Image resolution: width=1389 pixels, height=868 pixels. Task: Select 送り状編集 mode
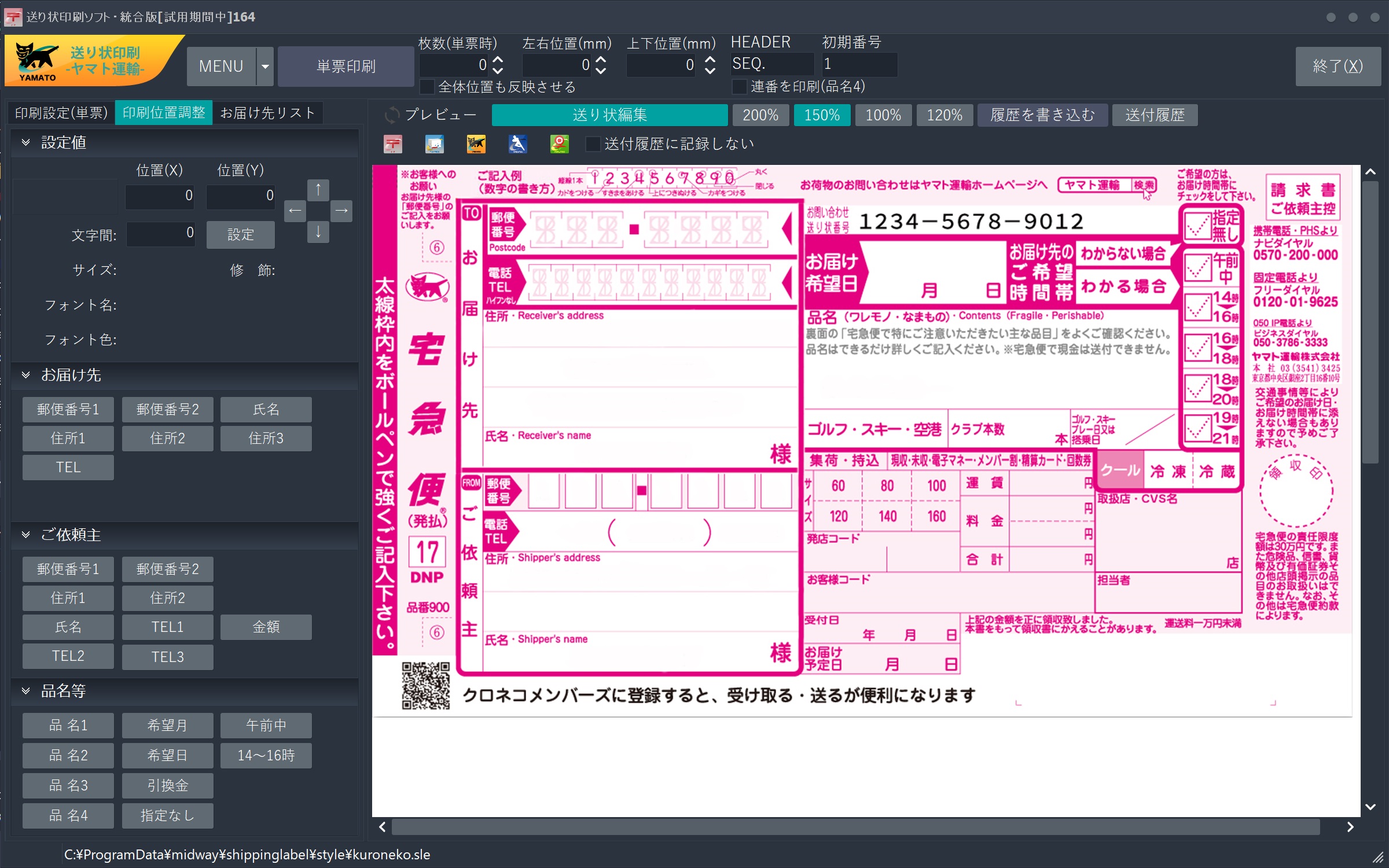pyautogui.click(x=610, y=115)
